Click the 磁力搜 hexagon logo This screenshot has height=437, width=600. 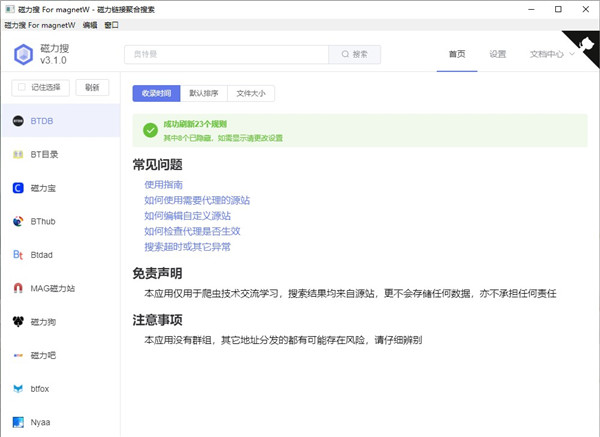[24, 54]
